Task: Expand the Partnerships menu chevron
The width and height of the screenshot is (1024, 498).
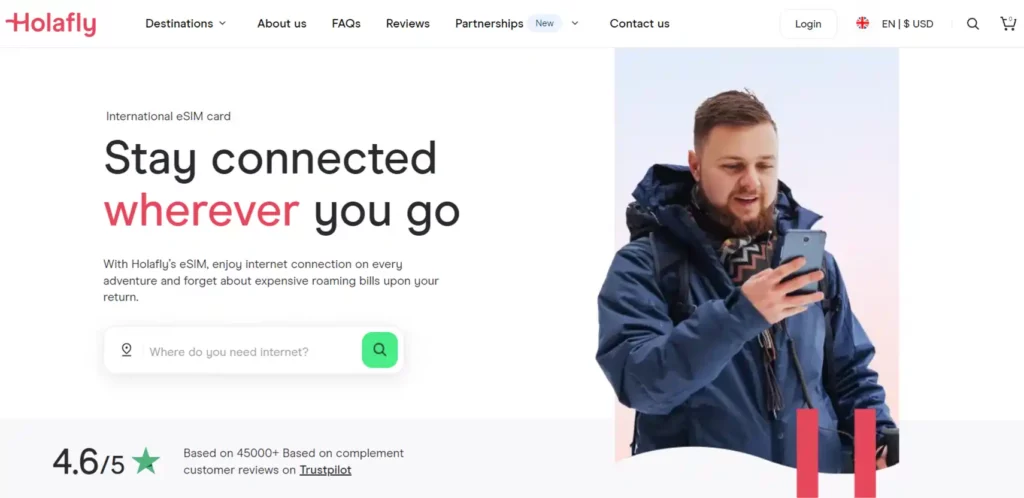Action: click(x=575, y=23)
